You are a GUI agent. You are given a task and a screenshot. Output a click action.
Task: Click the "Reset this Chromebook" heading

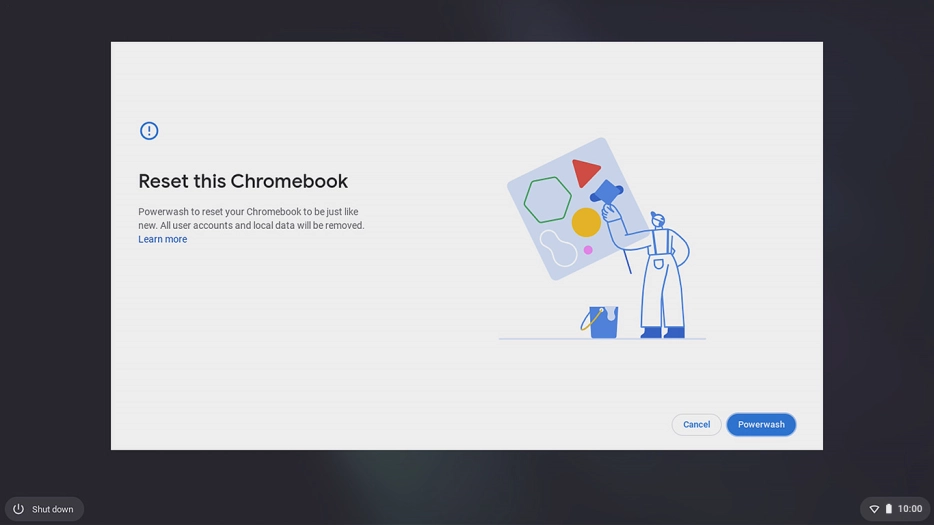[243, 181]
